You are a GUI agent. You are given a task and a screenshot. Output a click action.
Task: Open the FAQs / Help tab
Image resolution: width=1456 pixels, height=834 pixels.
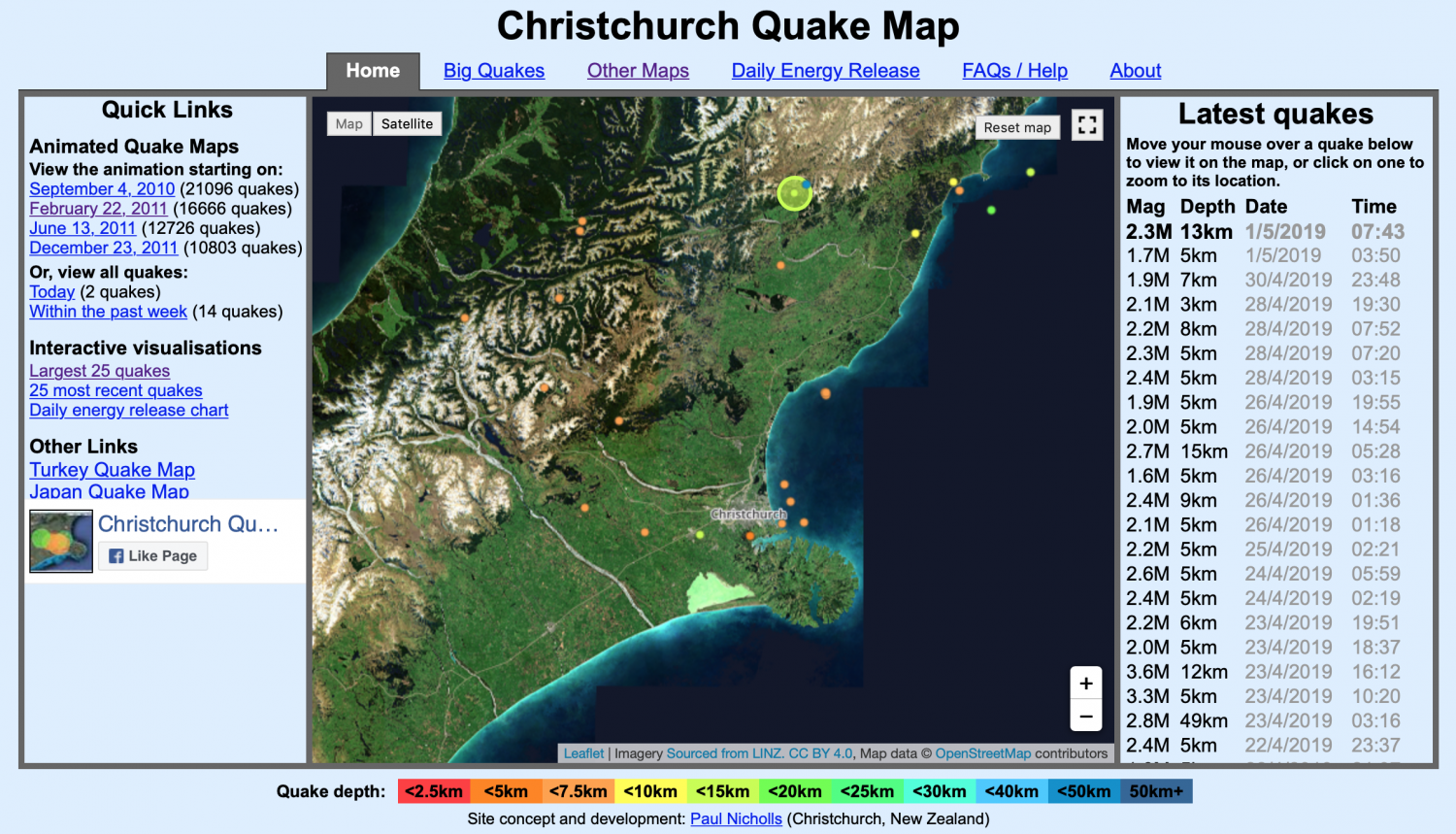click(x=1014, y=70)
